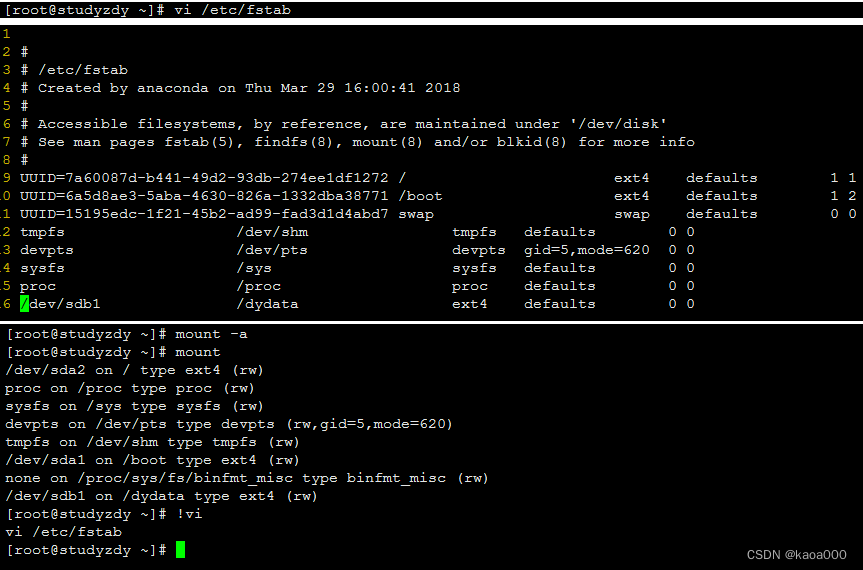The image size is (863, 570).
Task: Click '/dev/sda1 on /boot' output line
Action: click(x=152, y=460)
